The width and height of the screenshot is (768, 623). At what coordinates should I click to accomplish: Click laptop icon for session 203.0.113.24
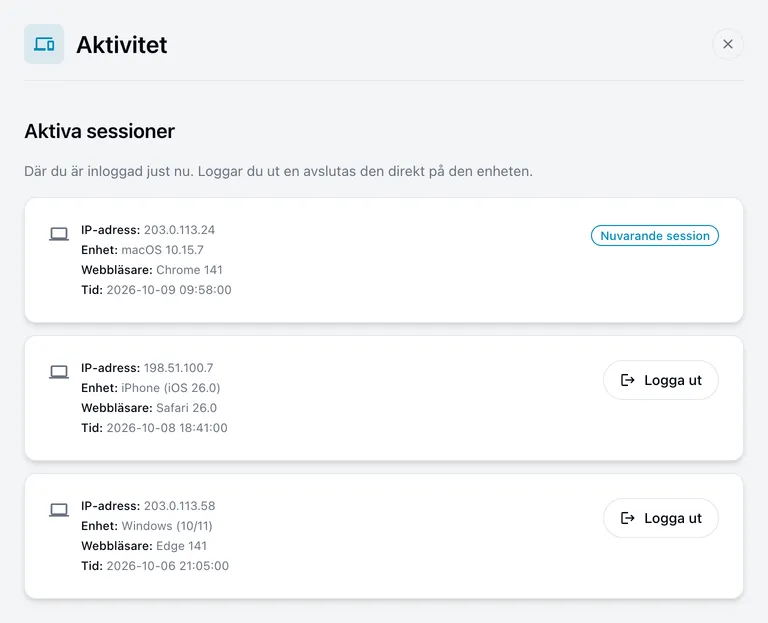59,234
